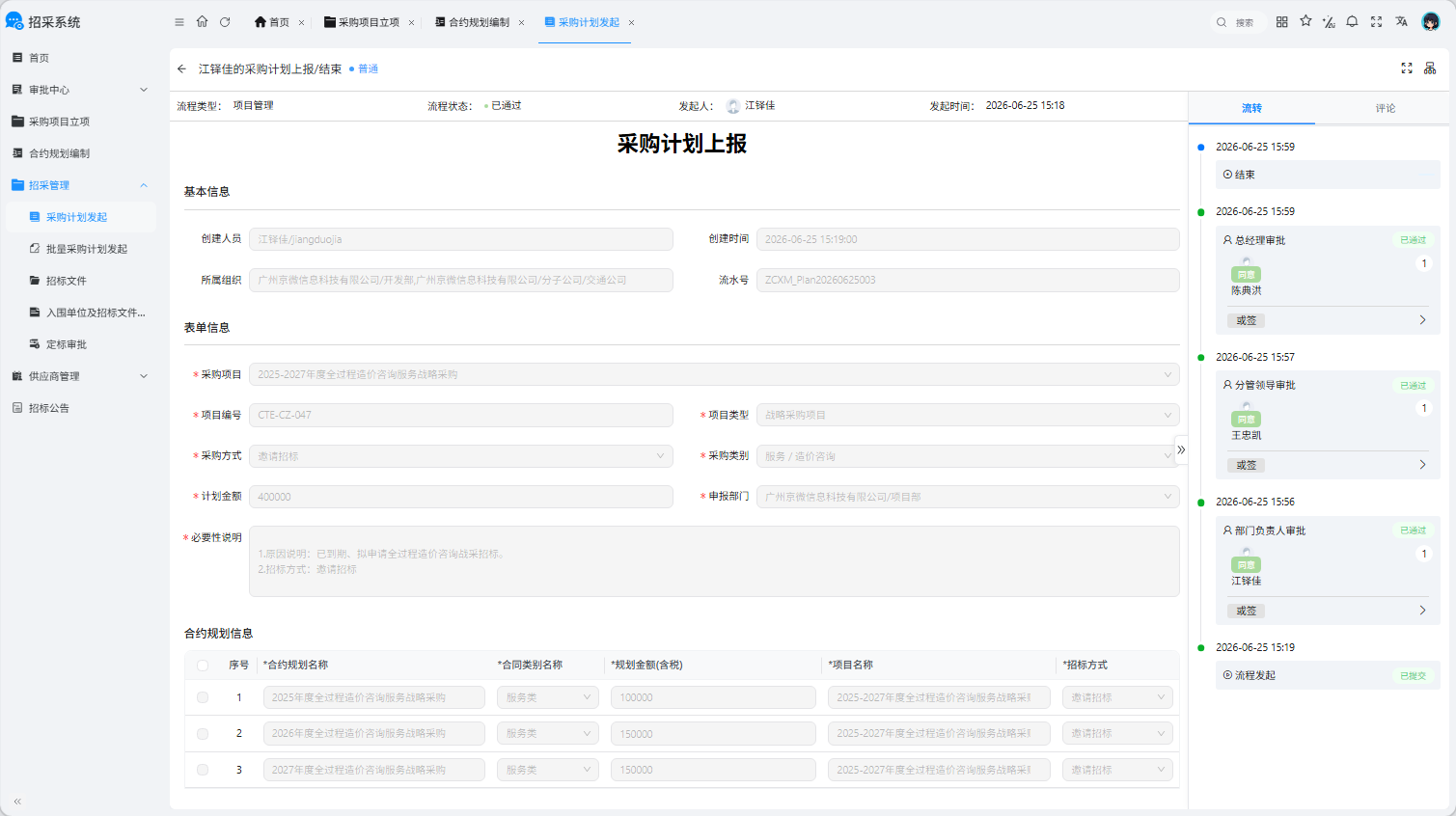Refresh the page using the reload icon
The height and width of the screenshot is (816, 1456).
click(x=225, y=22)
